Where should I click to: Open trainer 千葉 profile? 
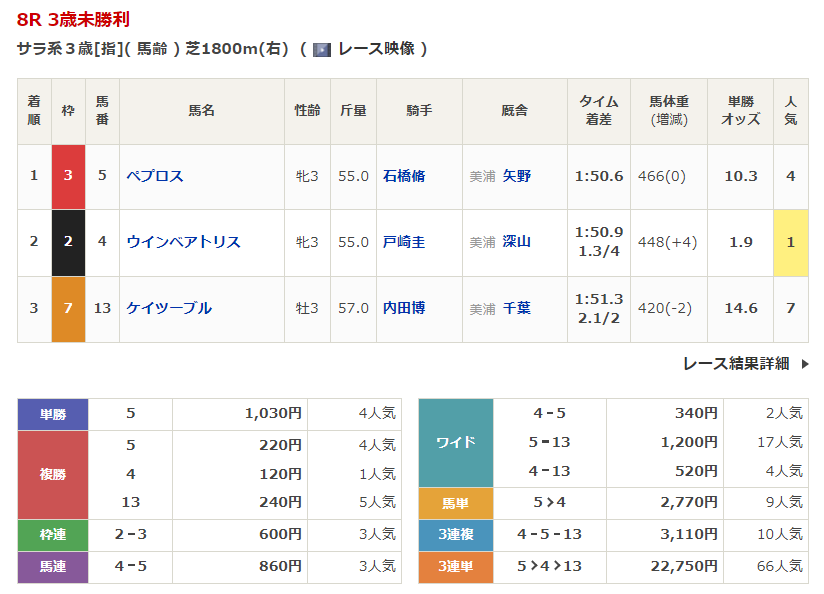tap(517, 308)
